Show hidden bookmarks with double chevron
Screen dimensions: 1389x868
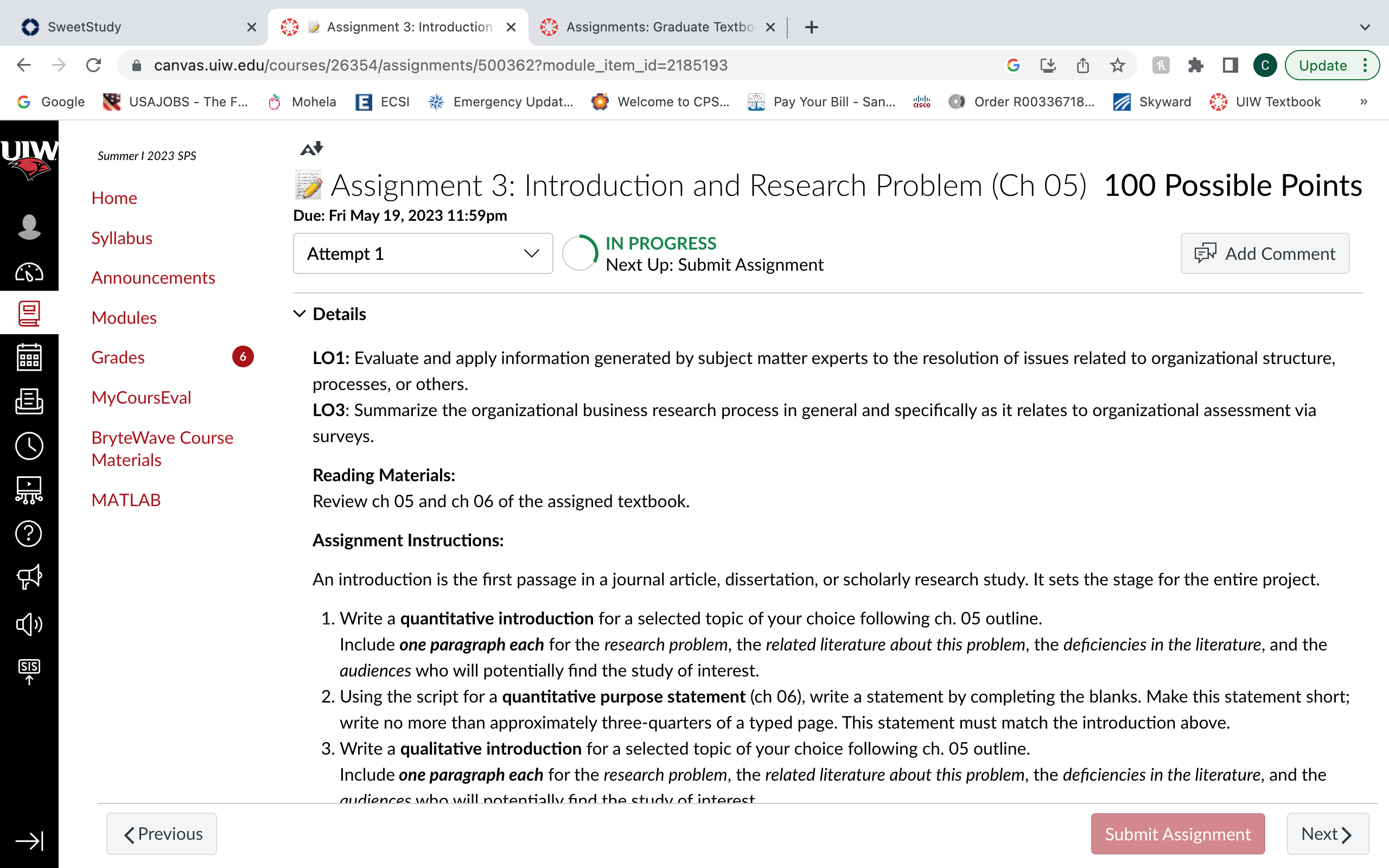pos(1363,101)
